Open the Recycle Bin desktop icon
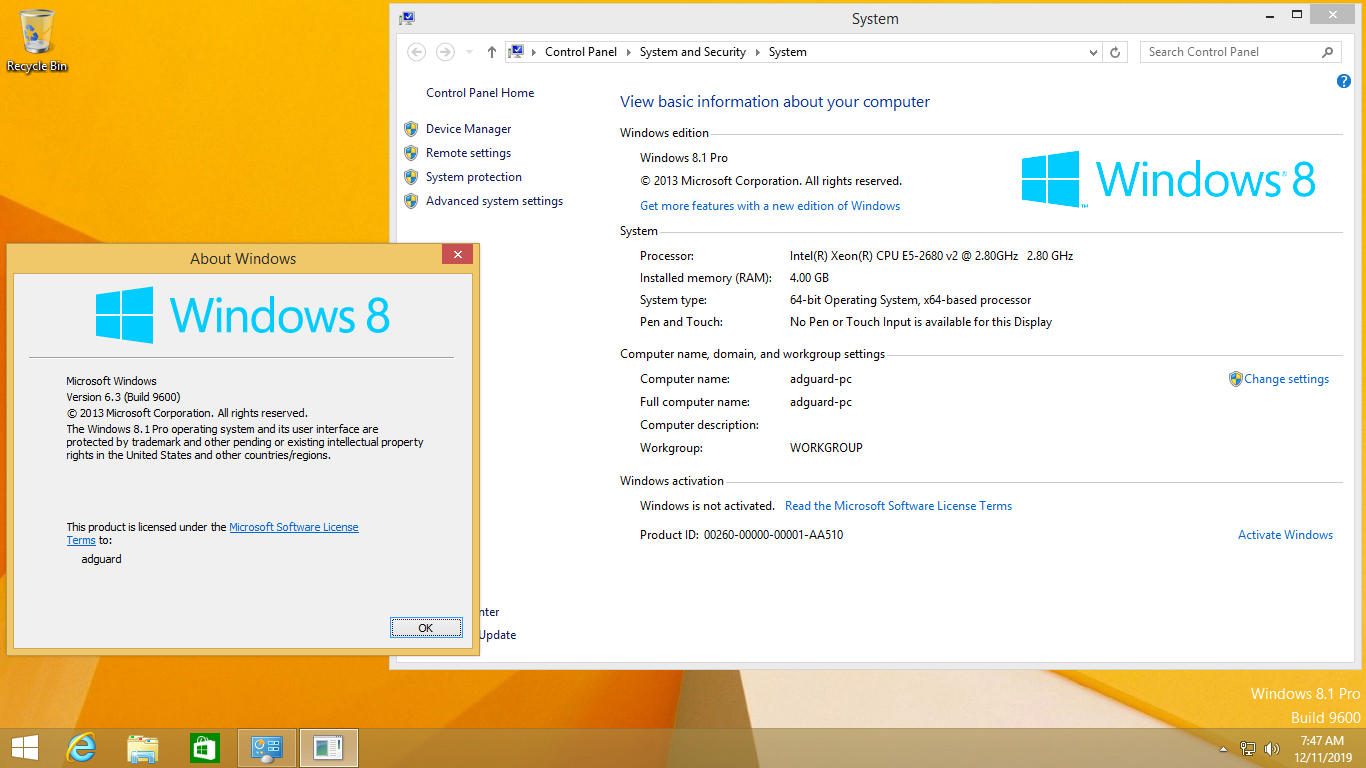 tap(37, 40)
